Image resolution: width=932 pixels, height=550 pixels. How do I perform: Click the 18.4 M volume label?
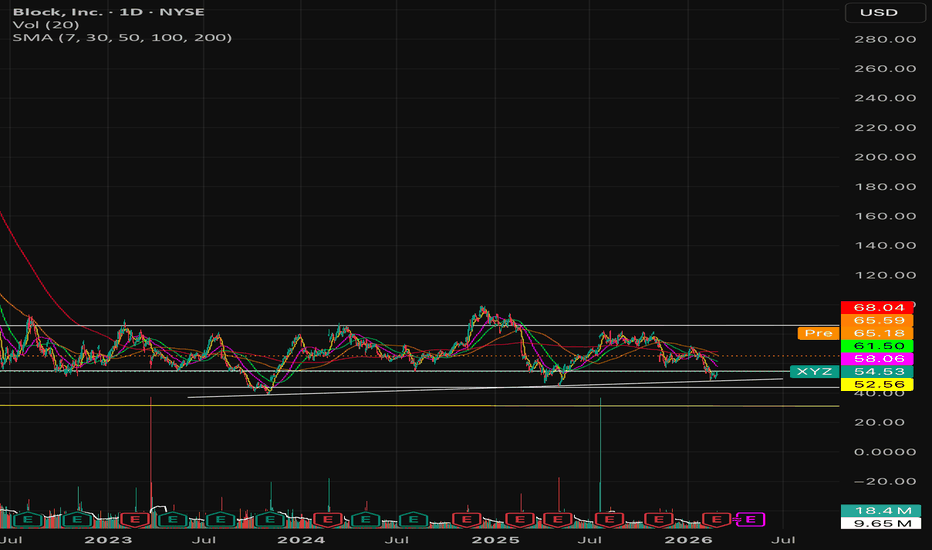pos(881,511)
